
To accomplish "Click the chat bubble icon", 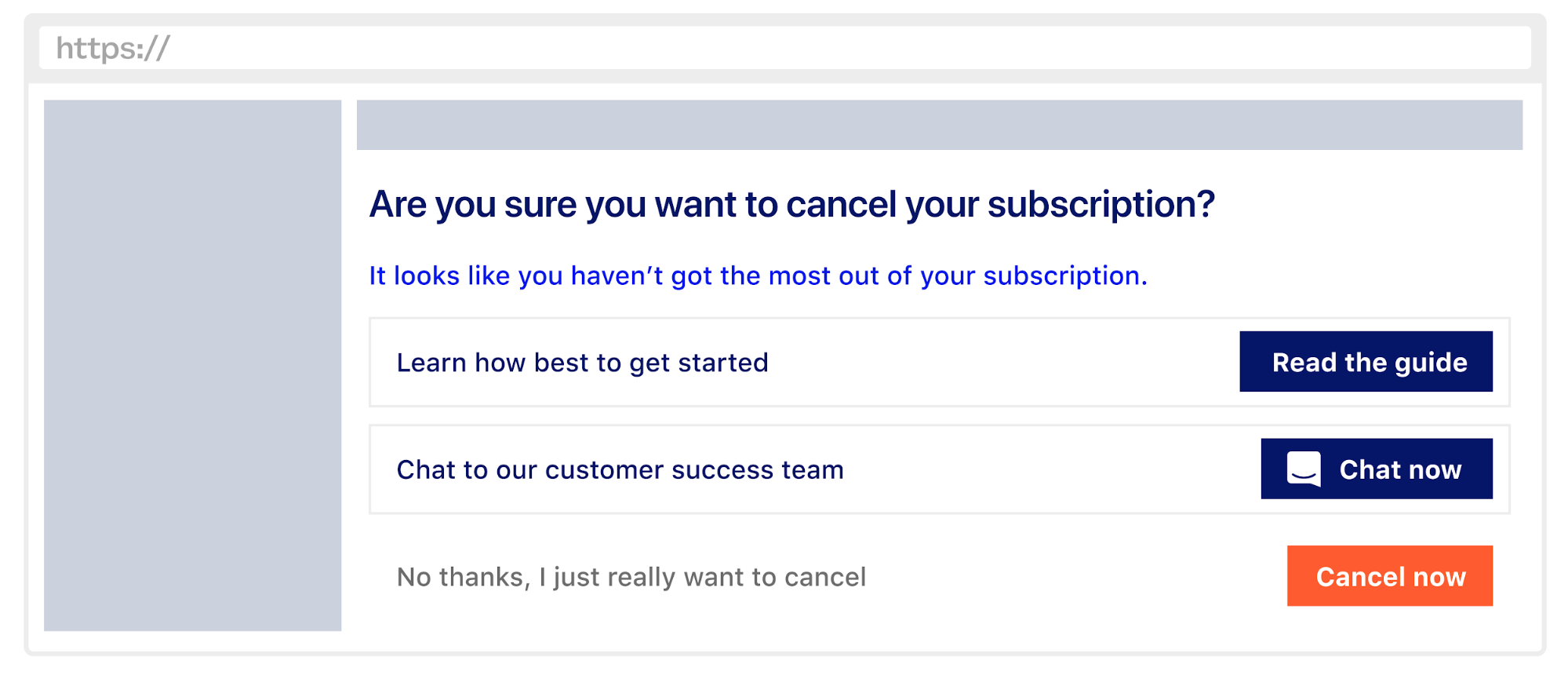I will click(1303, 469).
